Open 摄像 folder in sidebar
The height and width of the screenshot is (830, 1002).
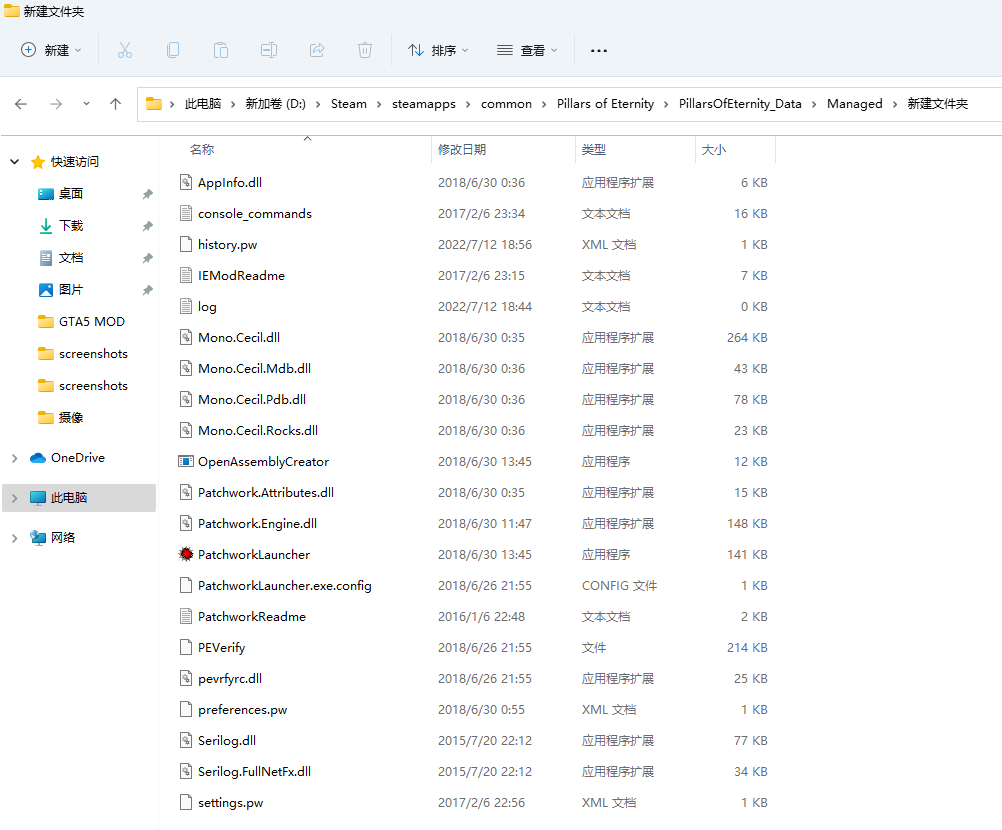70,417
